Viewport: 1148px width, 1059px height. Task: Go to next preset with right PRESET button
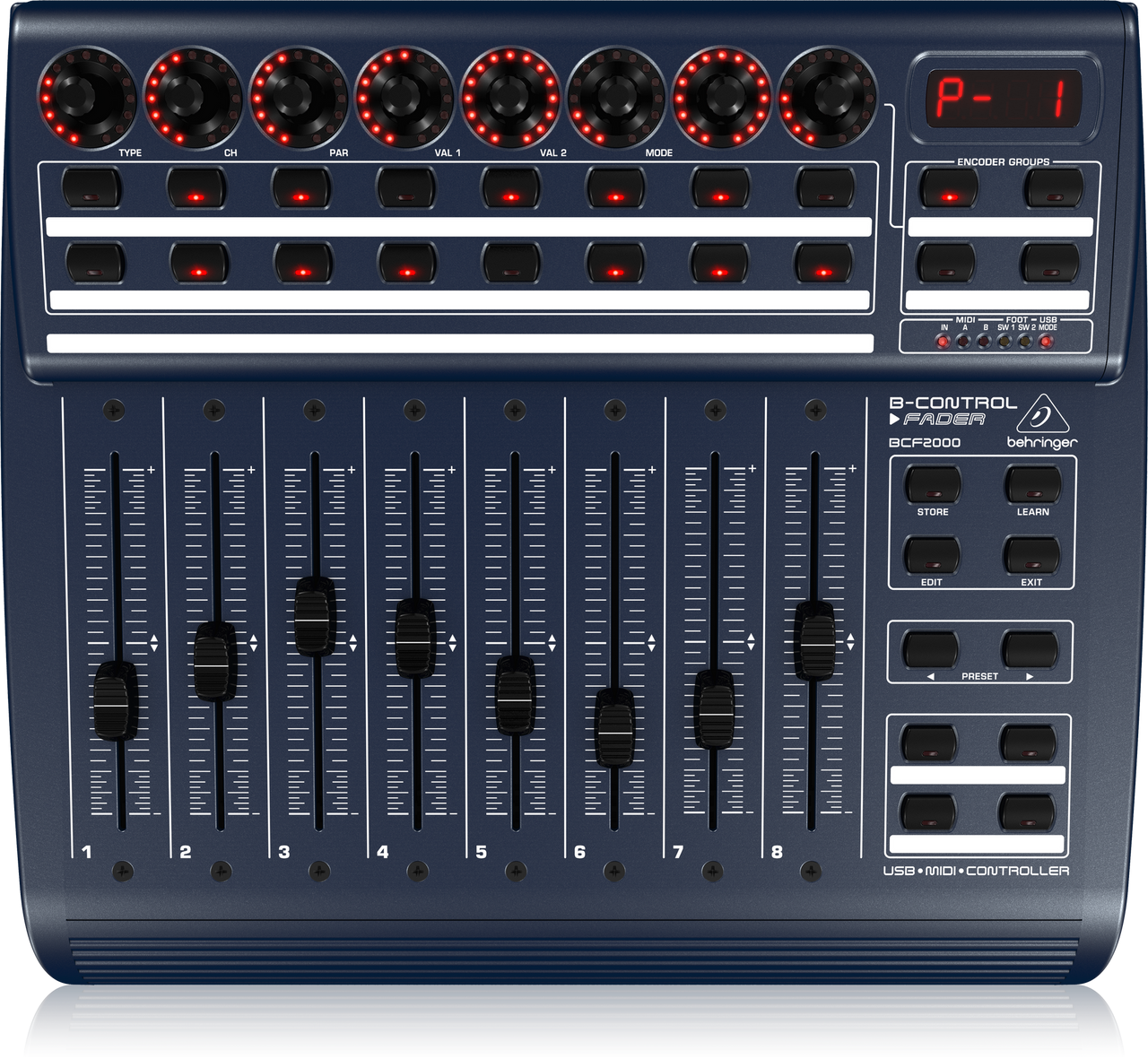click(x=1031, y=650)
